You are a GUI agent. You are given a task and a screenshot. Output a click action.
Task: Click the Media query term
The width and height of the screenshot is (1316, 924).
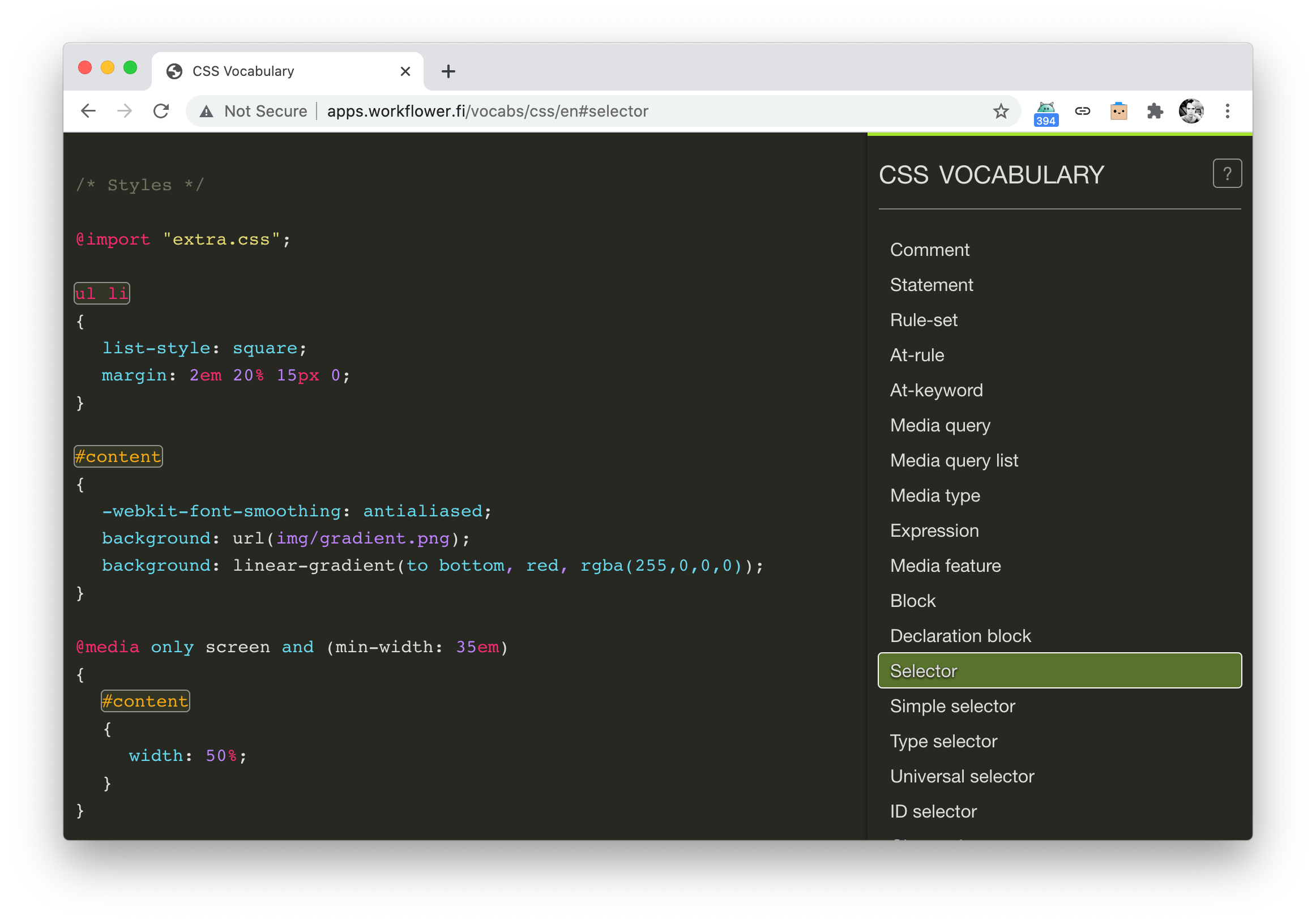point(939,425)
